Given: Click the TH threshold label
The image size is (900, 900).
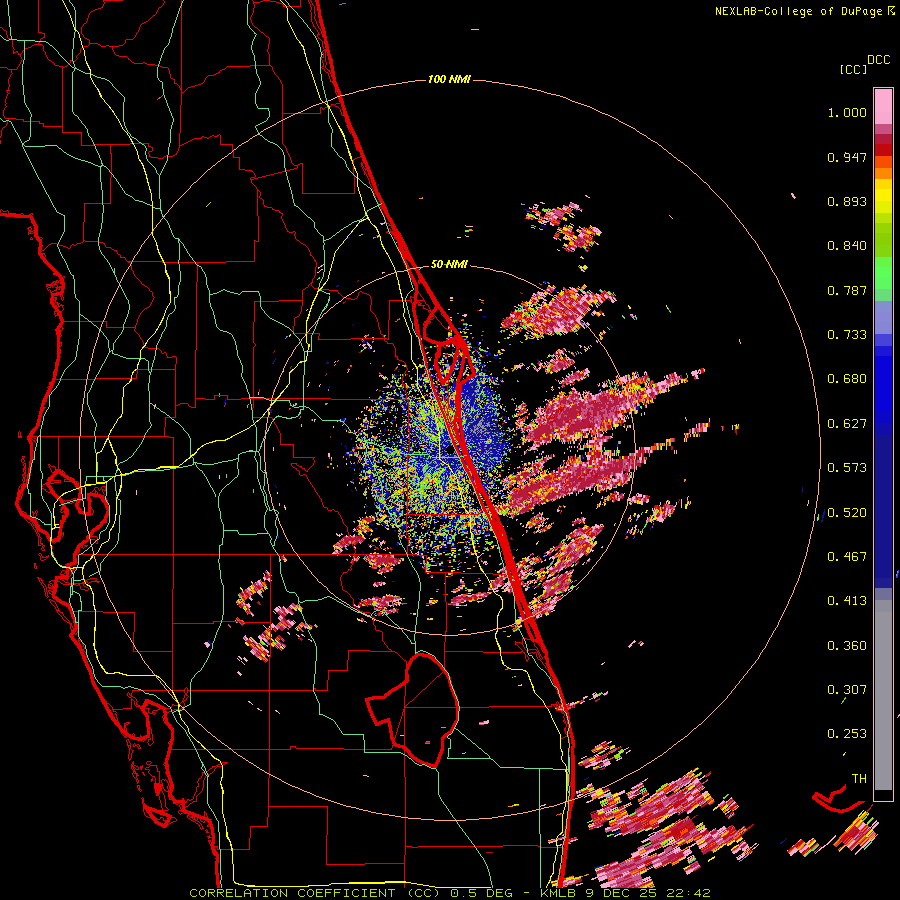Looking at the screenshot, I should click(859, 779).
